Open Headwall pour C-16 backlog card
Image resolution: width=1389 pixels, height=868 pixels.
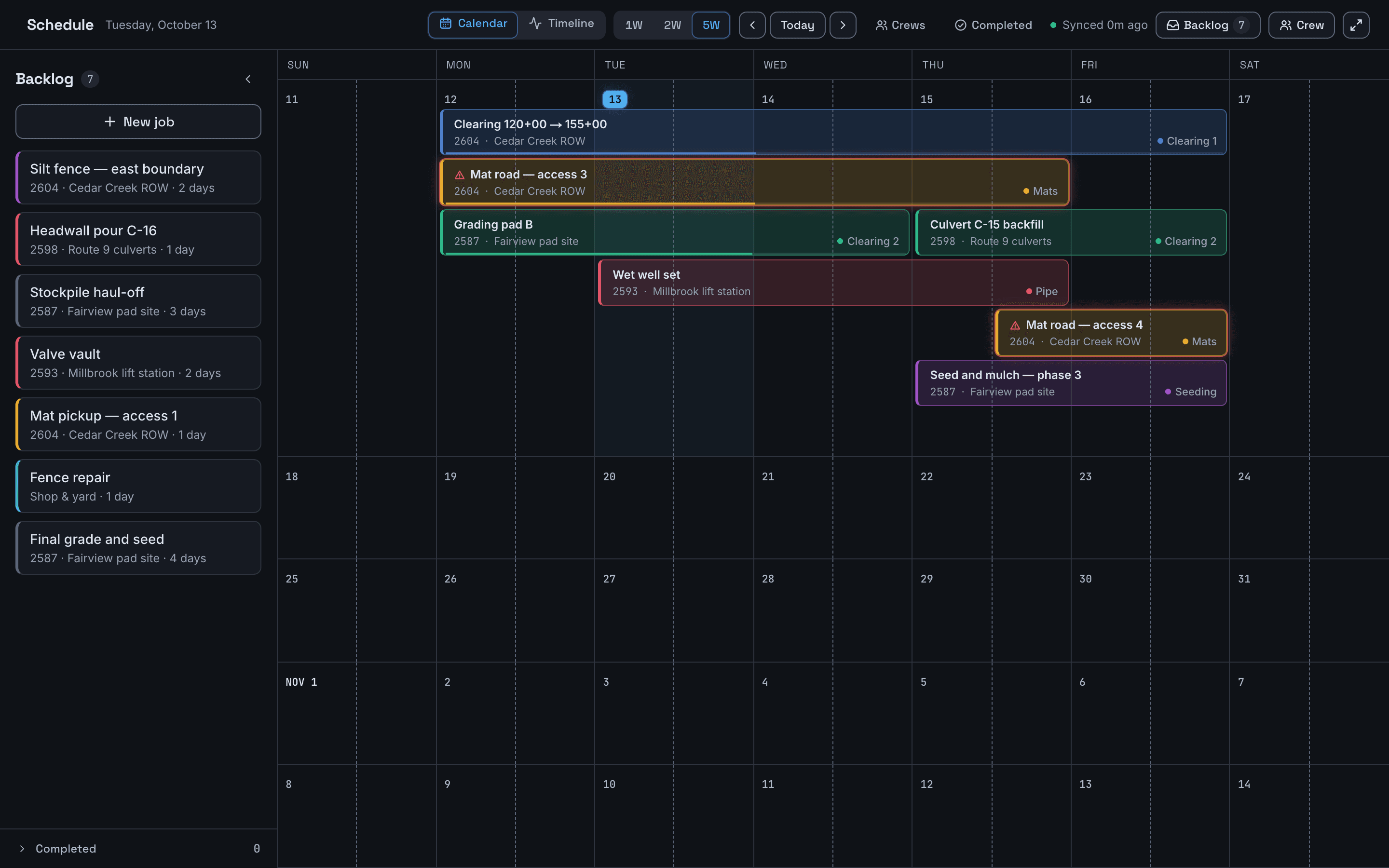pos(138,239)
